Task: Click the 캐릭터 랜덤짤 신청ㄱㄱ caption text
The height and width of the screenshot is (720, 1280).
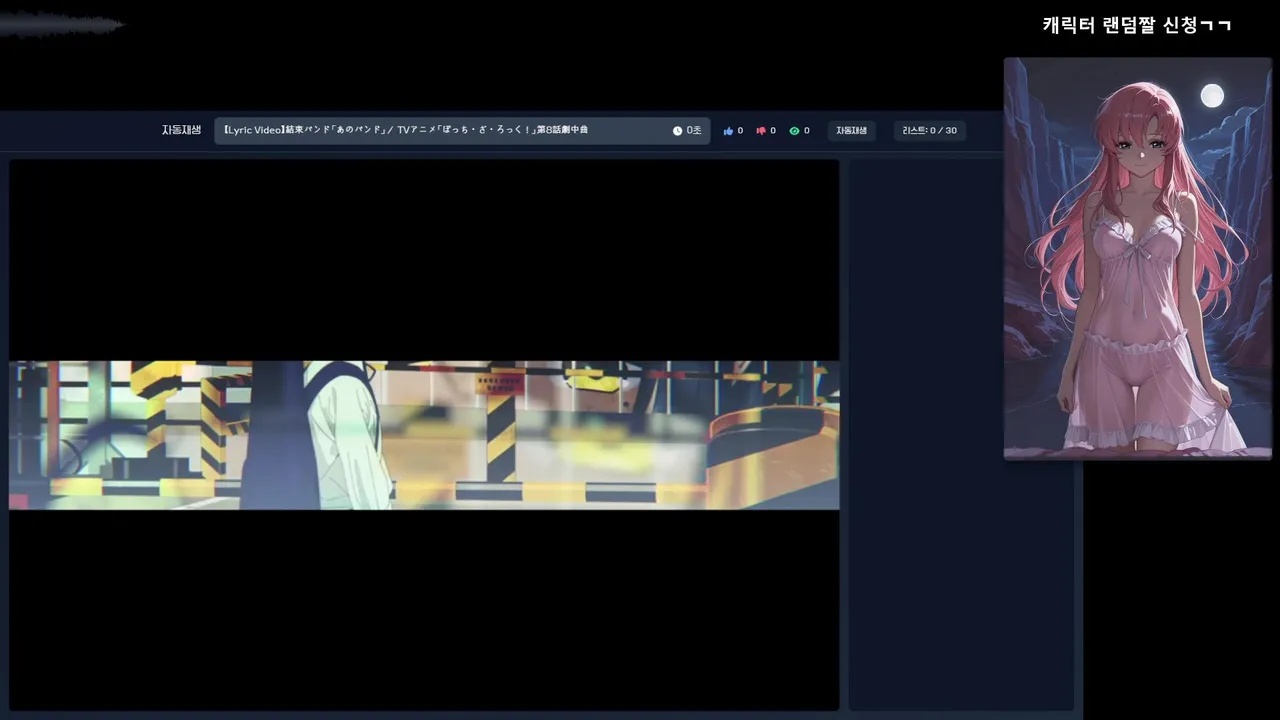Action: point(1137,25)
